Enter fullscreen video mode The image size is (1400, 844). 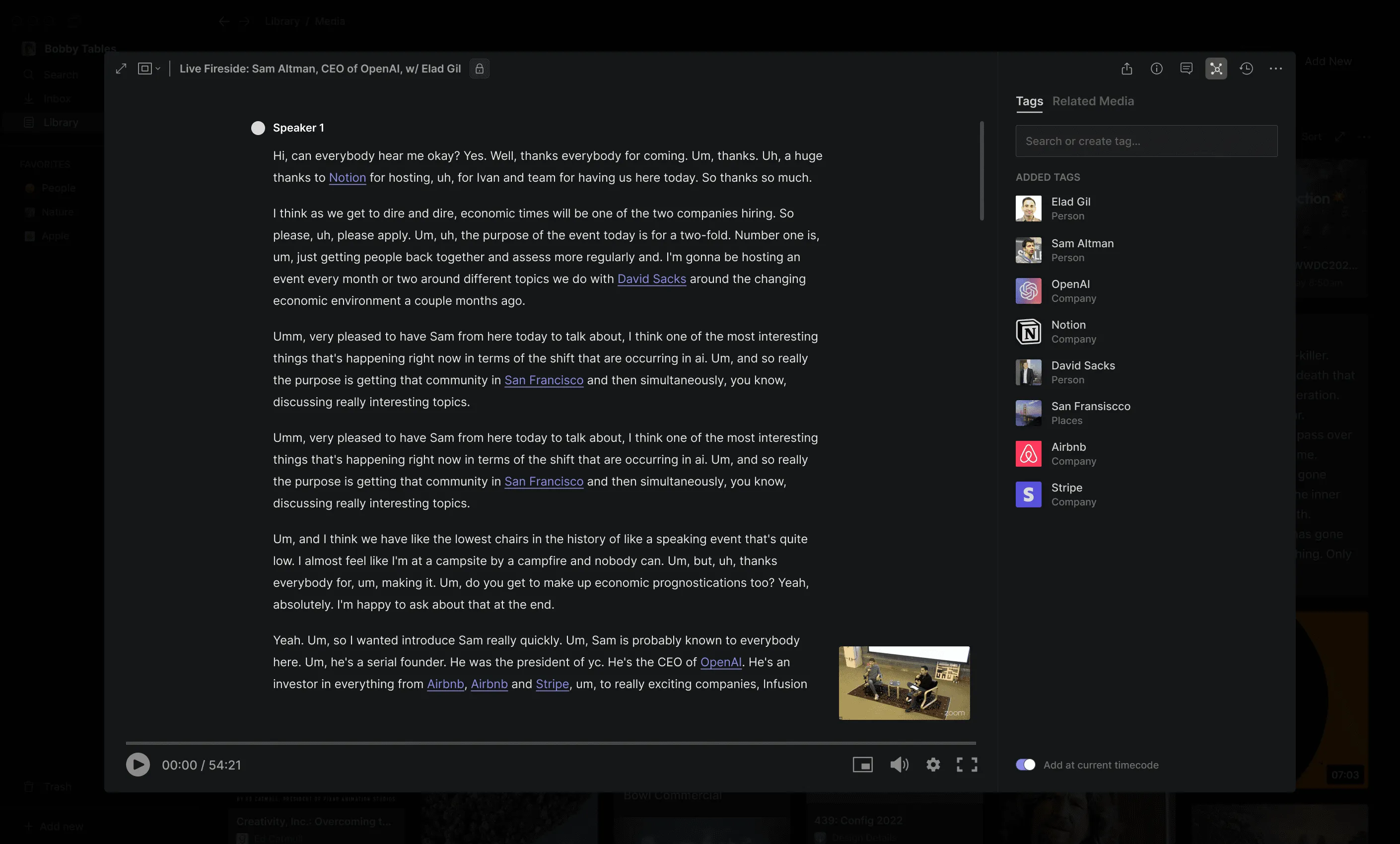pyautogui.click(x=967, y=765)
